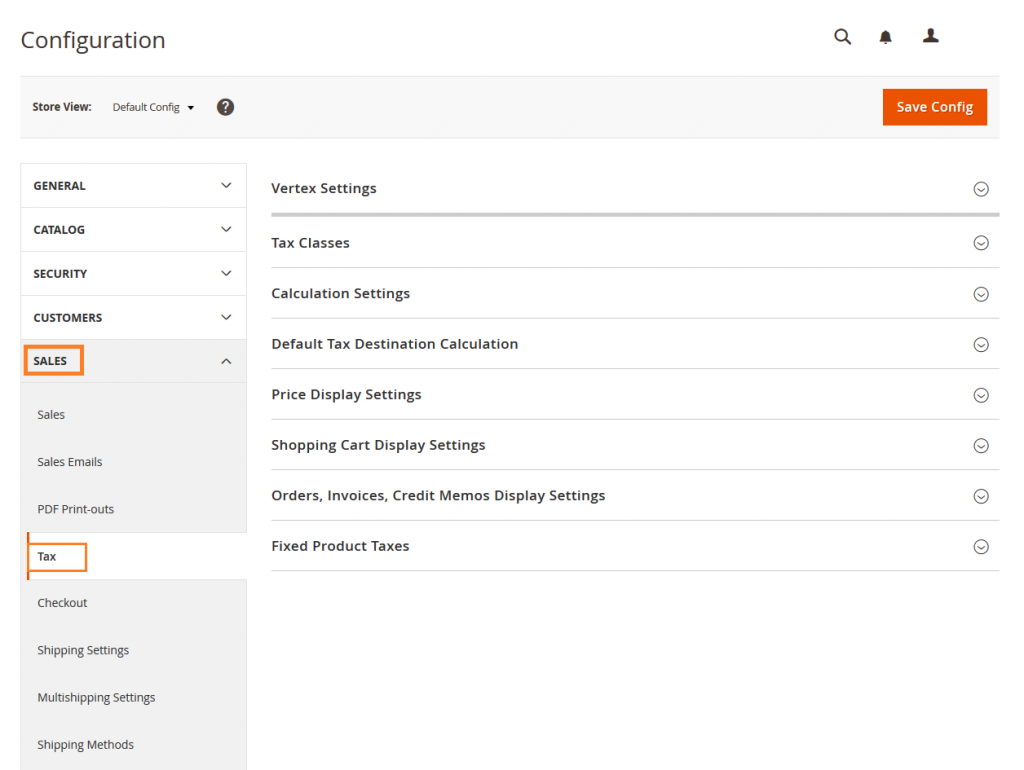Expand Calculation Settings with its circle arrow
The width and height of the screenshot is (1024, 770).
[981, 295]
